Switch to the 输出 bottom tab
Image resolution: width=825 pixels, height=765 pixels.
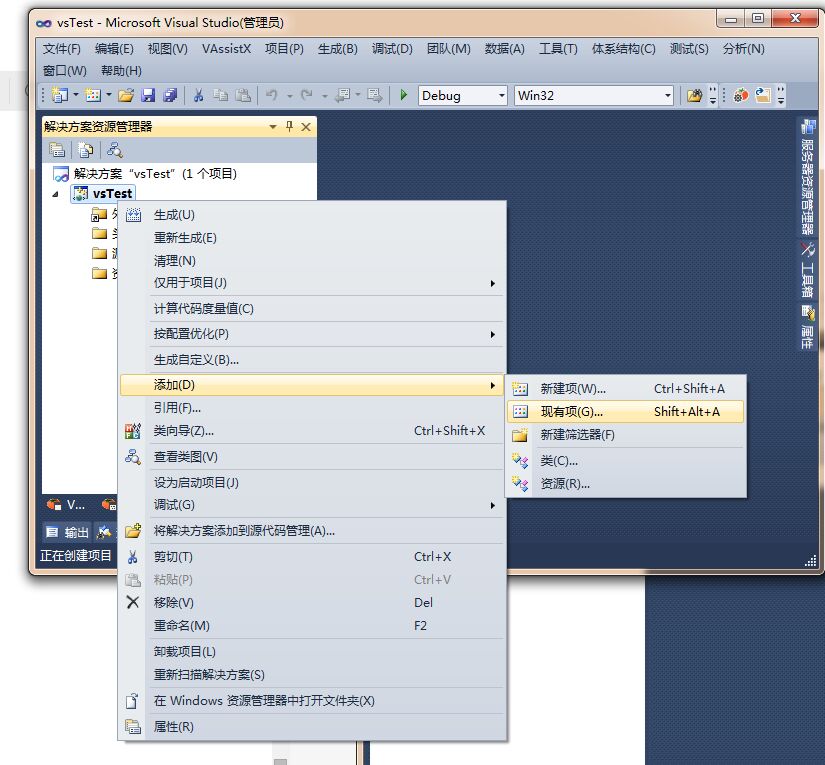pyautogui.click(x=67, y=532)
